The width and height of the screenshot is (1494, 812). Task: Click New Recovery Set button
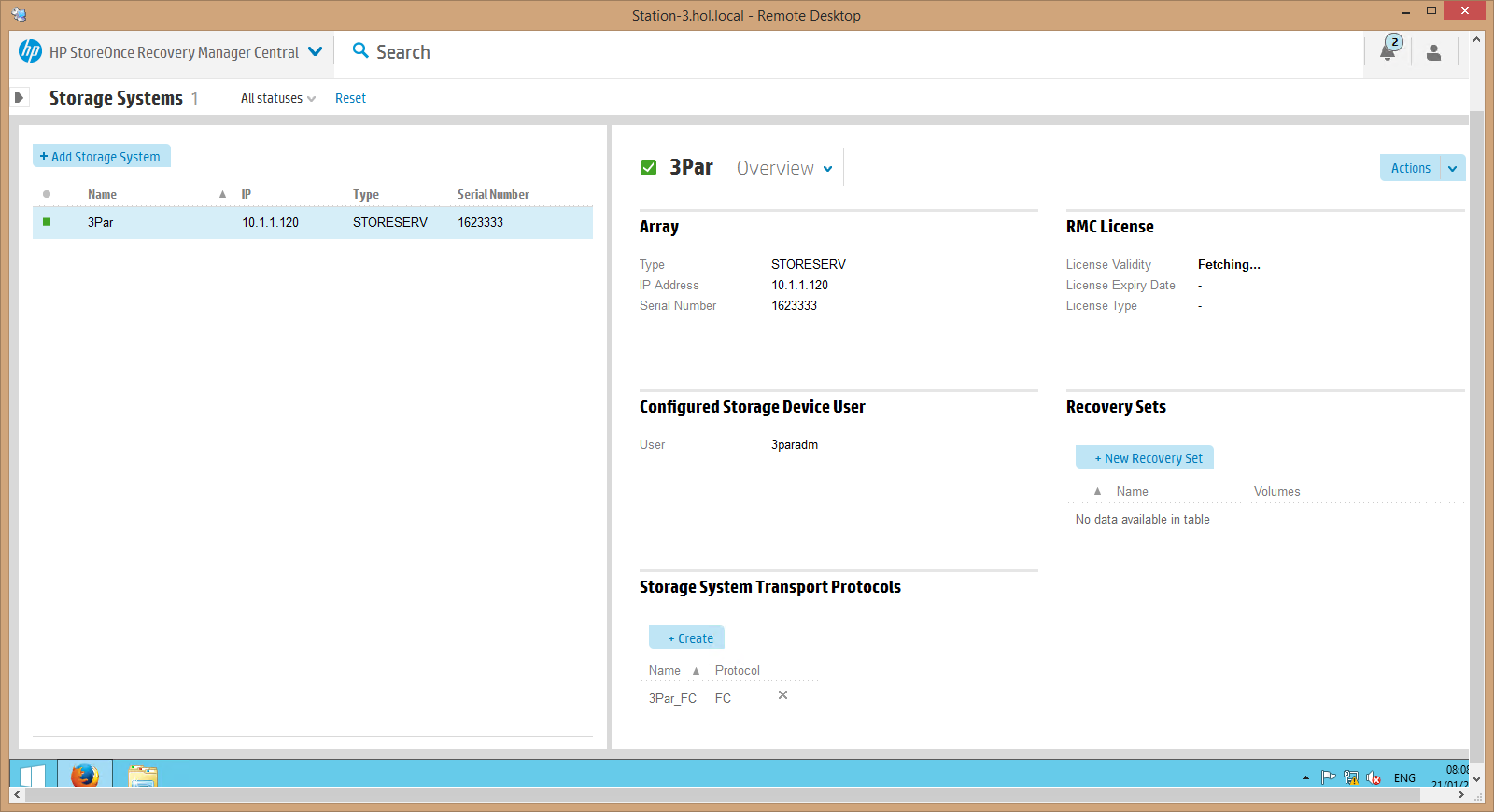[1145, 457]
